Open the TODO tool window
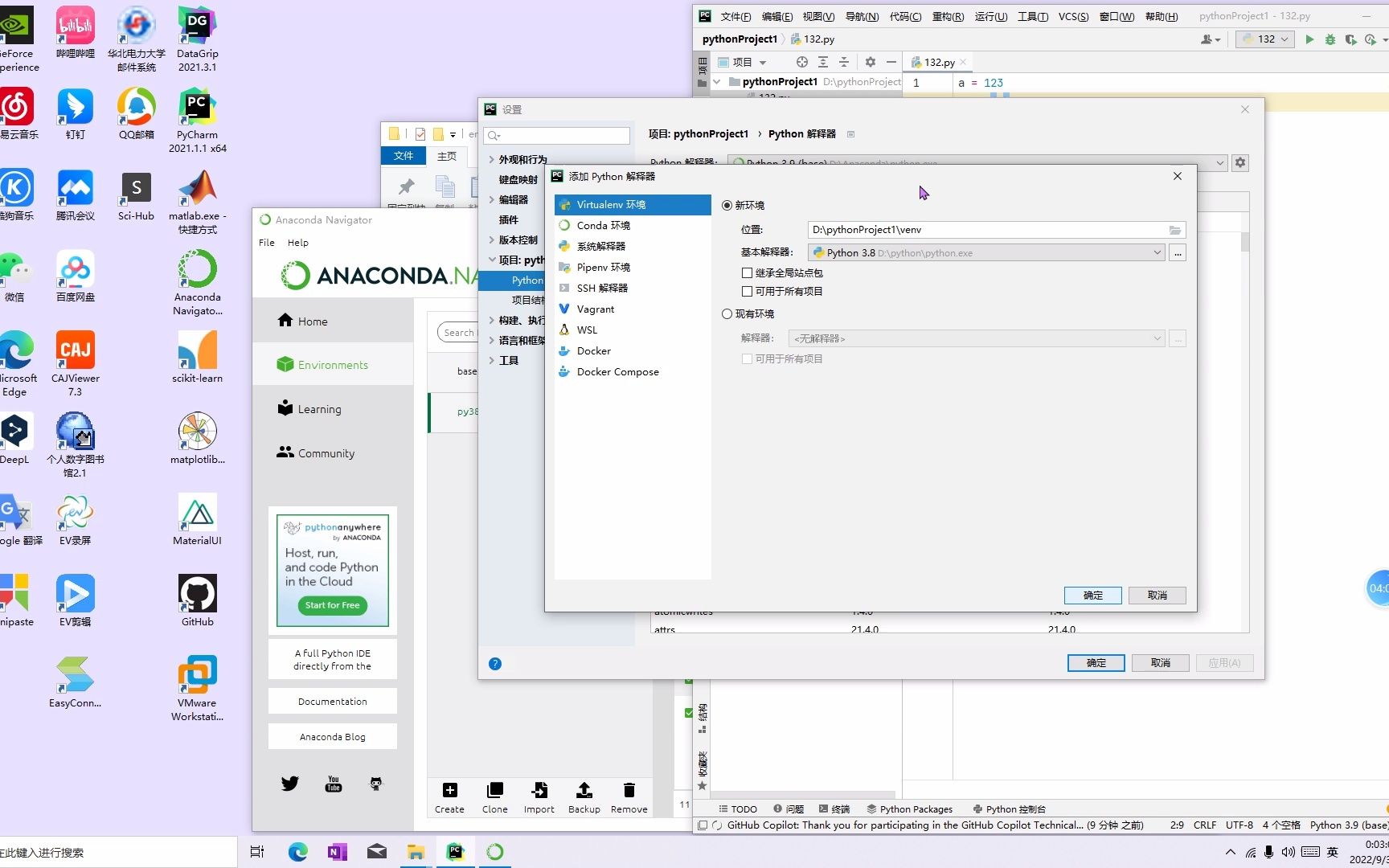1389x868 pixels. 738,809
